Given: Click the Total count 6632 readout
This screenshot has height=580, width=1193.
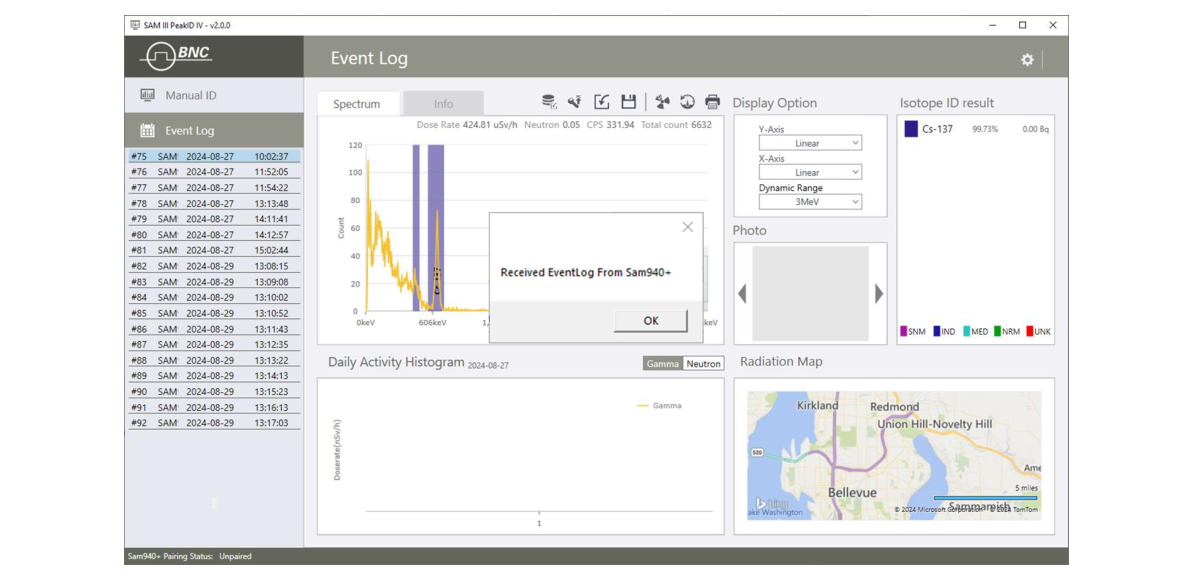Looking at the screenshot, I should (x=676, y=125).
